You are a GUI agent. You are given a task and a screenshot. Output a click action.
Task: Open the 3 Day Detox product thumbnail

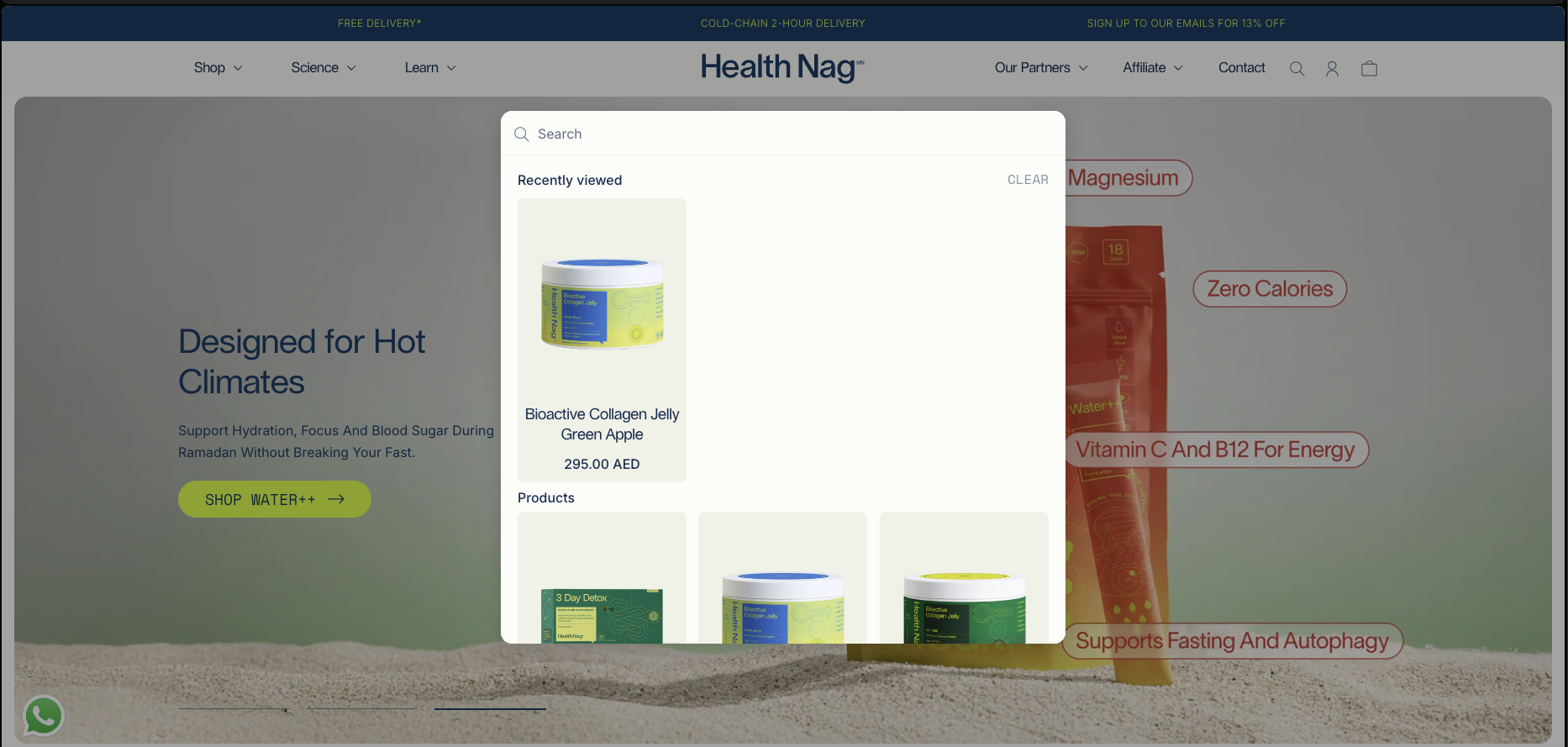[x=602, y=578]
